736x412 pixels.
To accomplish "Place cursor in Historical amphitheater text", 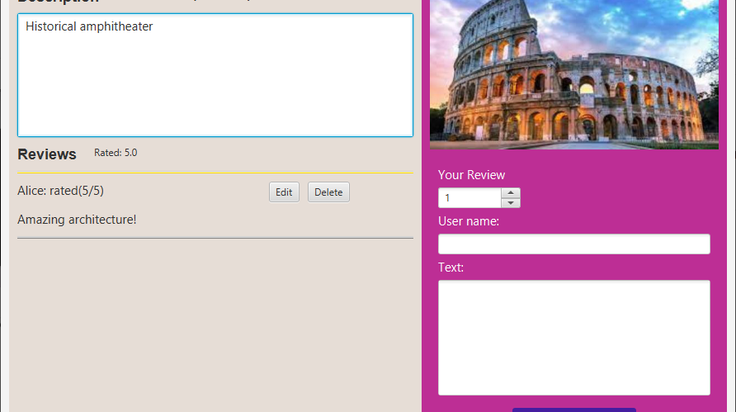I will pos(89,27).
